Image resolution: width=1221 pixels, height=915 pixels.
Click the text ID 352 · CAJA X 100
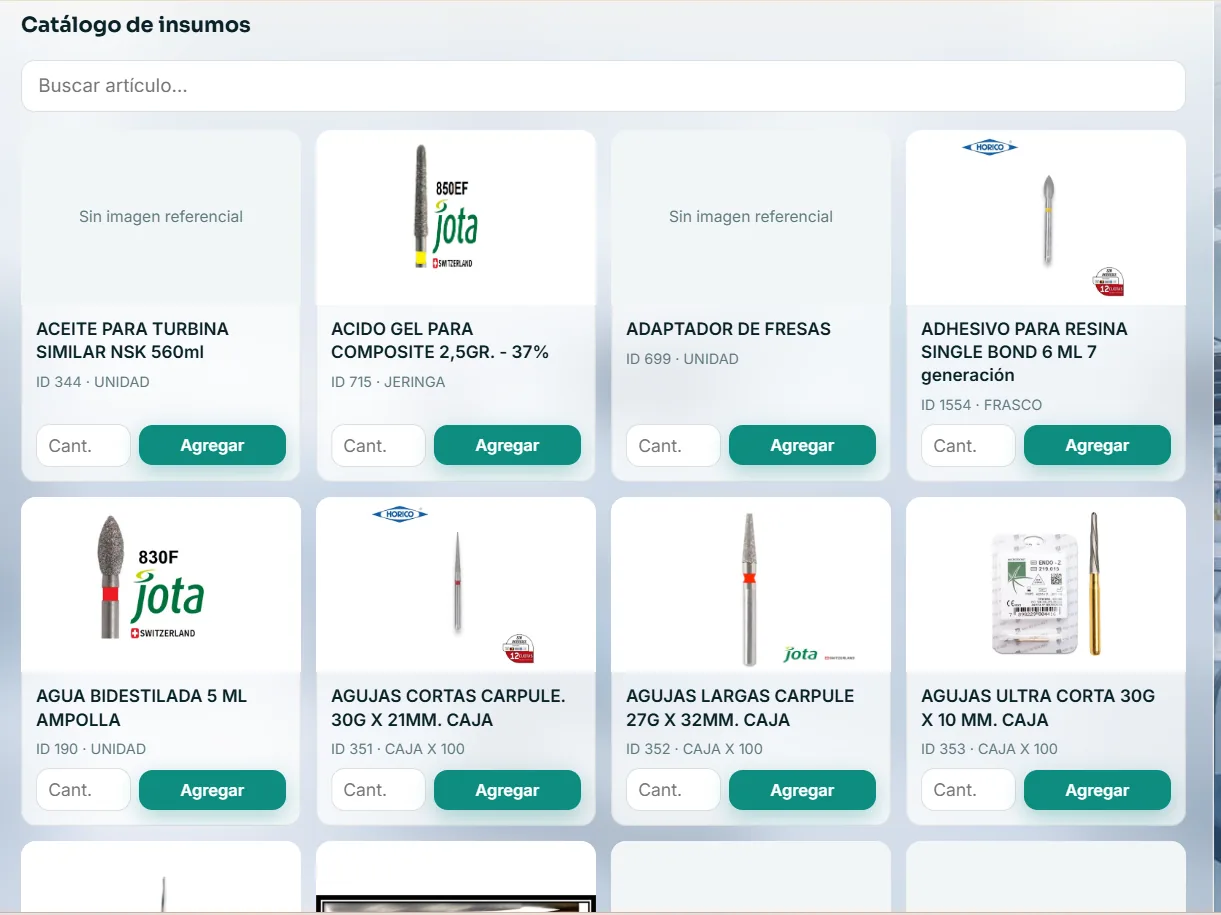click(x=694, y=749)
